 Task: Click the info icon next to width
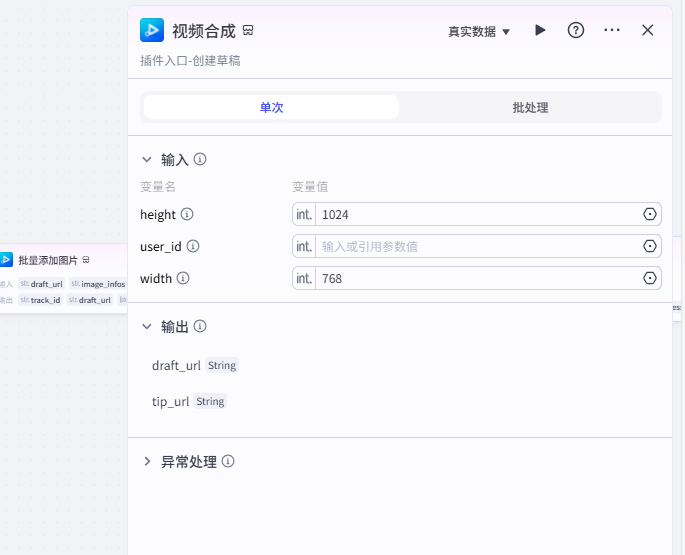(x=183, y=278)
